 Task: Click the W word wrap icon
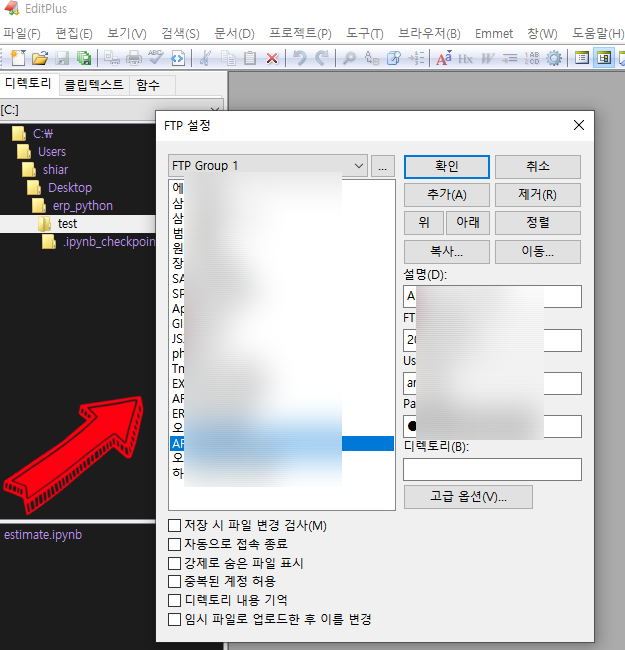(x=487, y=58)
